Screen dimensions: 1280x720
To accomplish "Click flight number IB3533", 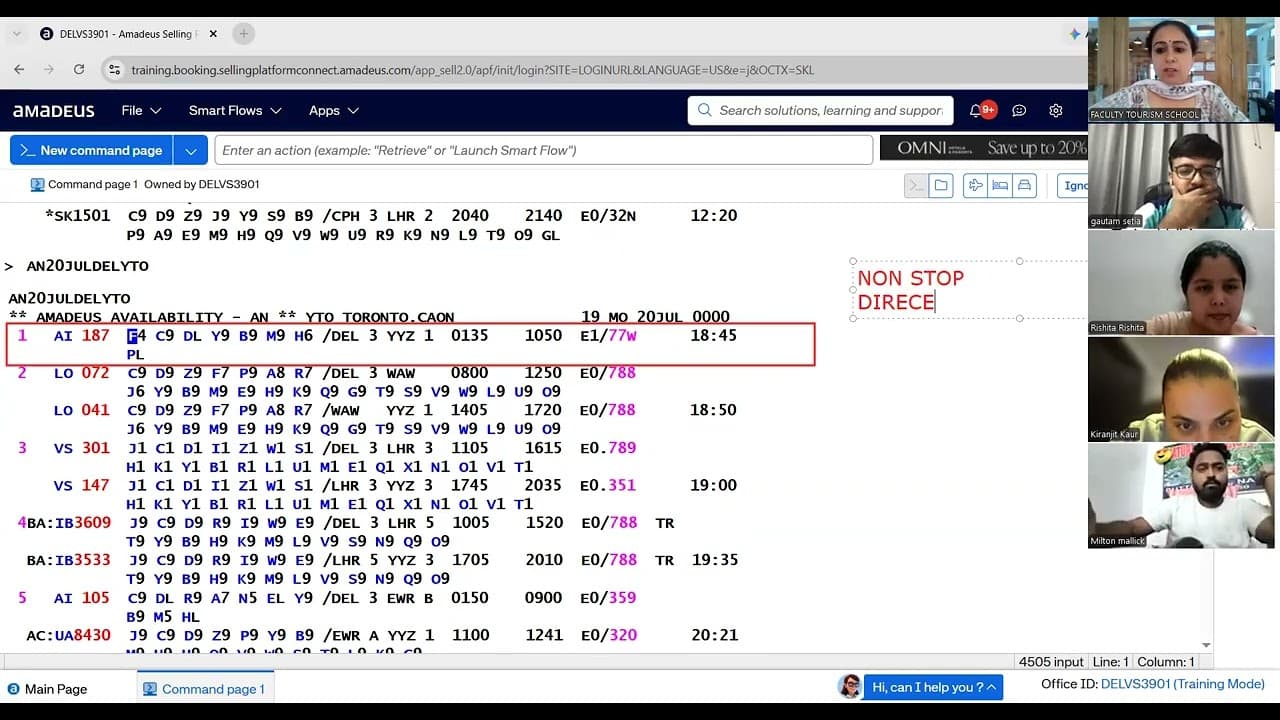I will click(82, 560).
